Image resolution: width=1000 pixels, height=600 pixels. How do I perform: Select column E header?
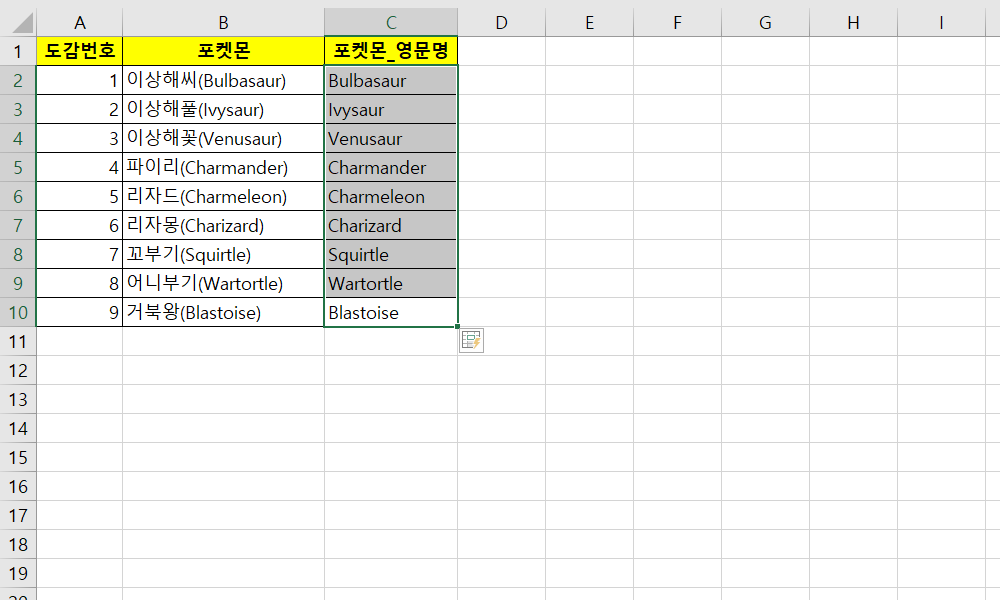tap(589, 23)
